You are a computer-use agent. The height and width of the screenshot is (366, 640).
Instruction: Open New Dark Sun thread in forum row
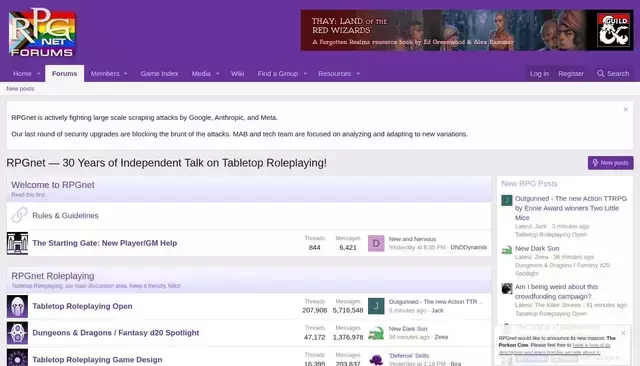click(408, 329)
